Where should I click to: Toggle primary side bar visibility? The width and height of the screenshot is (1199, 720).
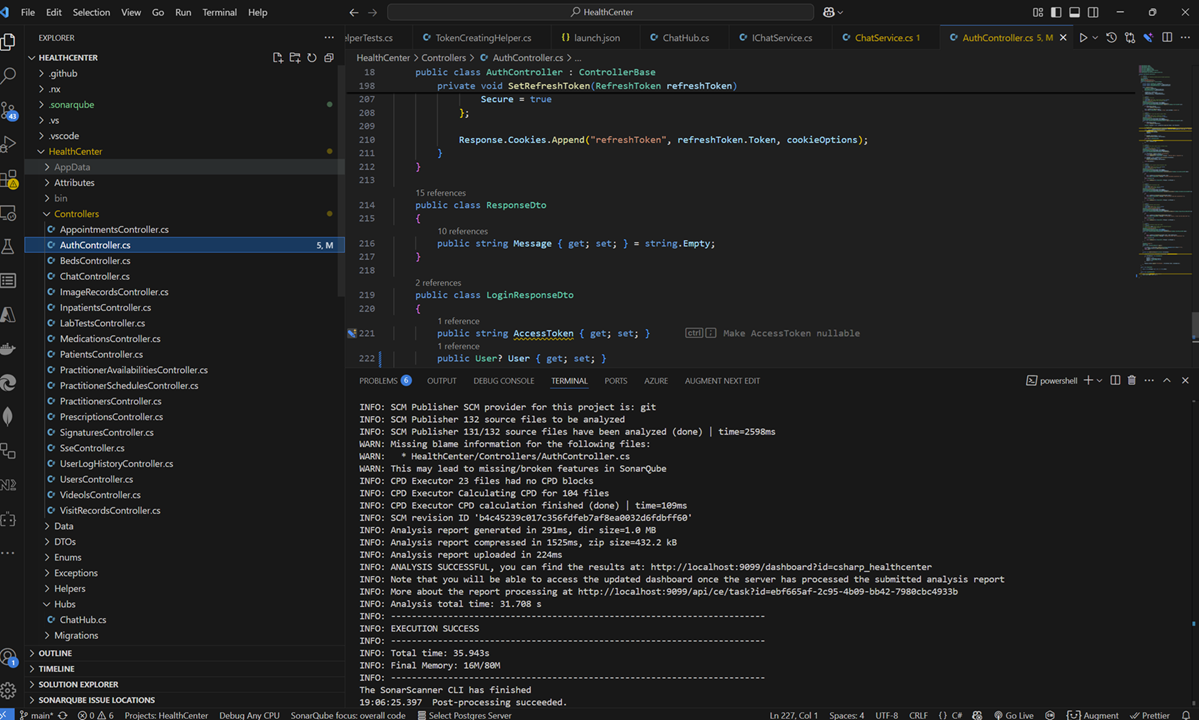pos(1056,12)
